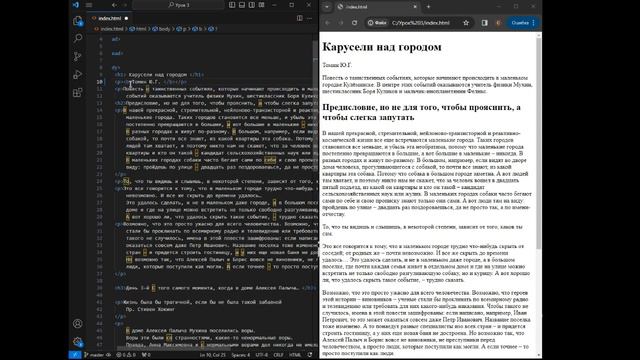Click the p breadcrumb segment
640x360 pixels.
point(182,29)
